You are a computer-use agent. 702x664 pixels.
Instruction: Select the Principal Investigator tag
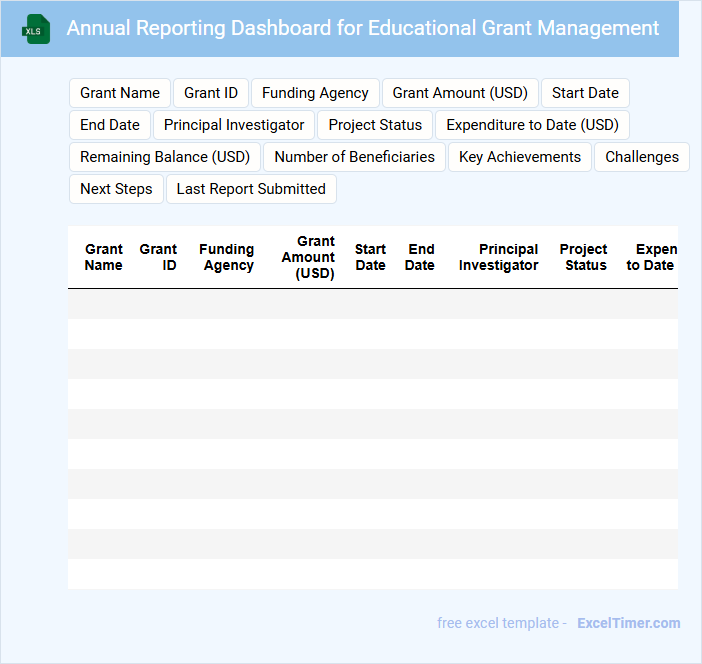234,125
